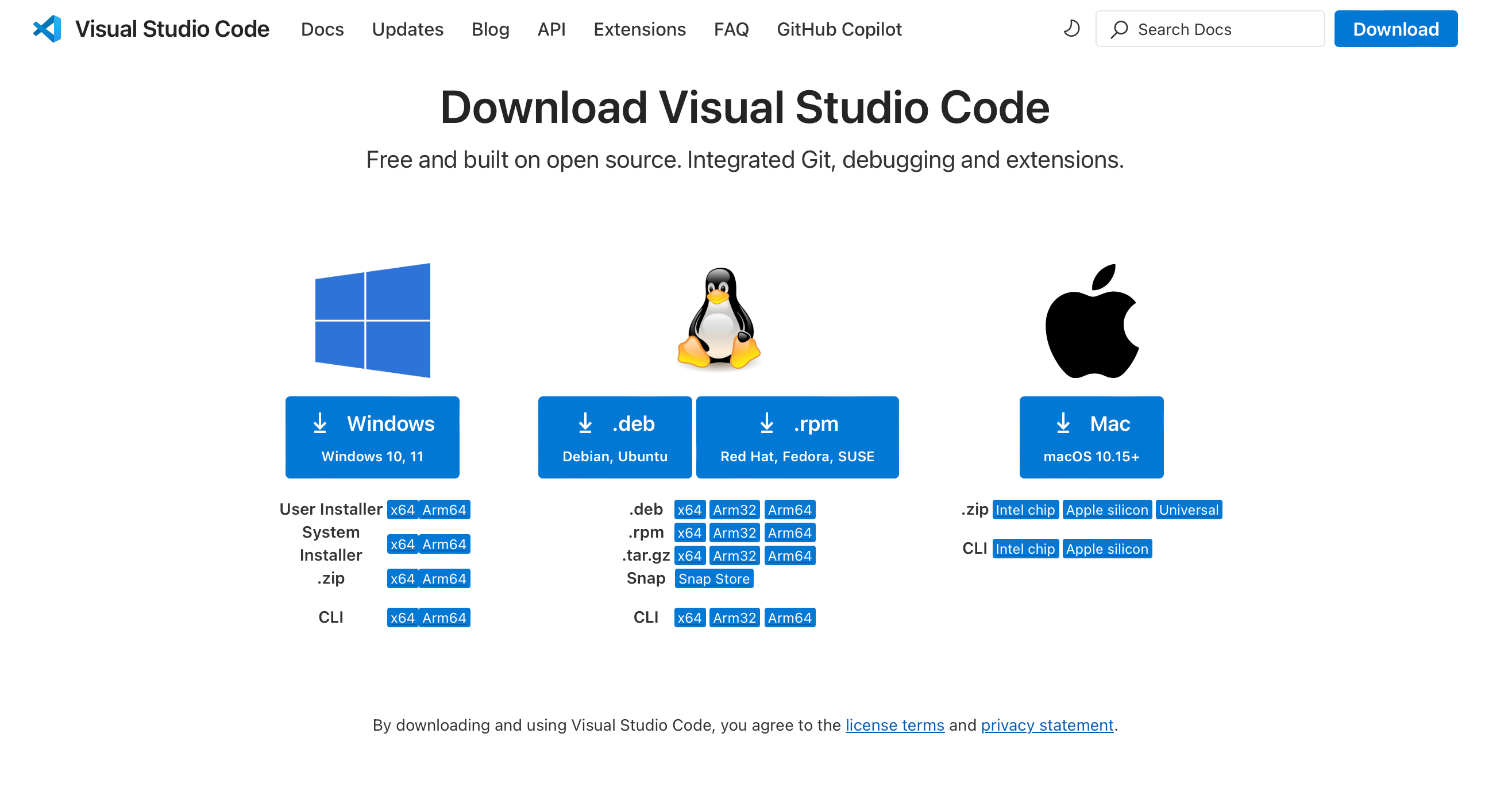Open the Snap Store link

713,579
